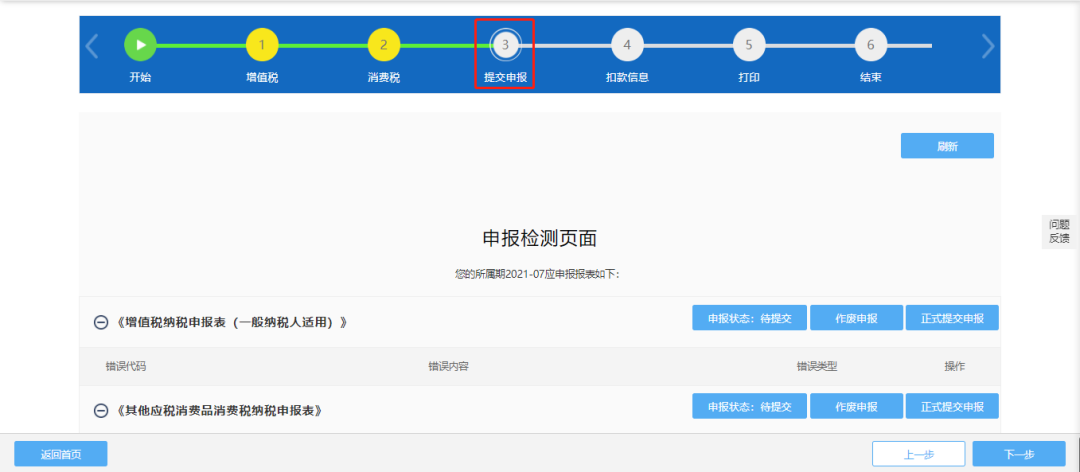Select step 3 circle for 提交申报
1080x472 pixels.
[506, 45]
